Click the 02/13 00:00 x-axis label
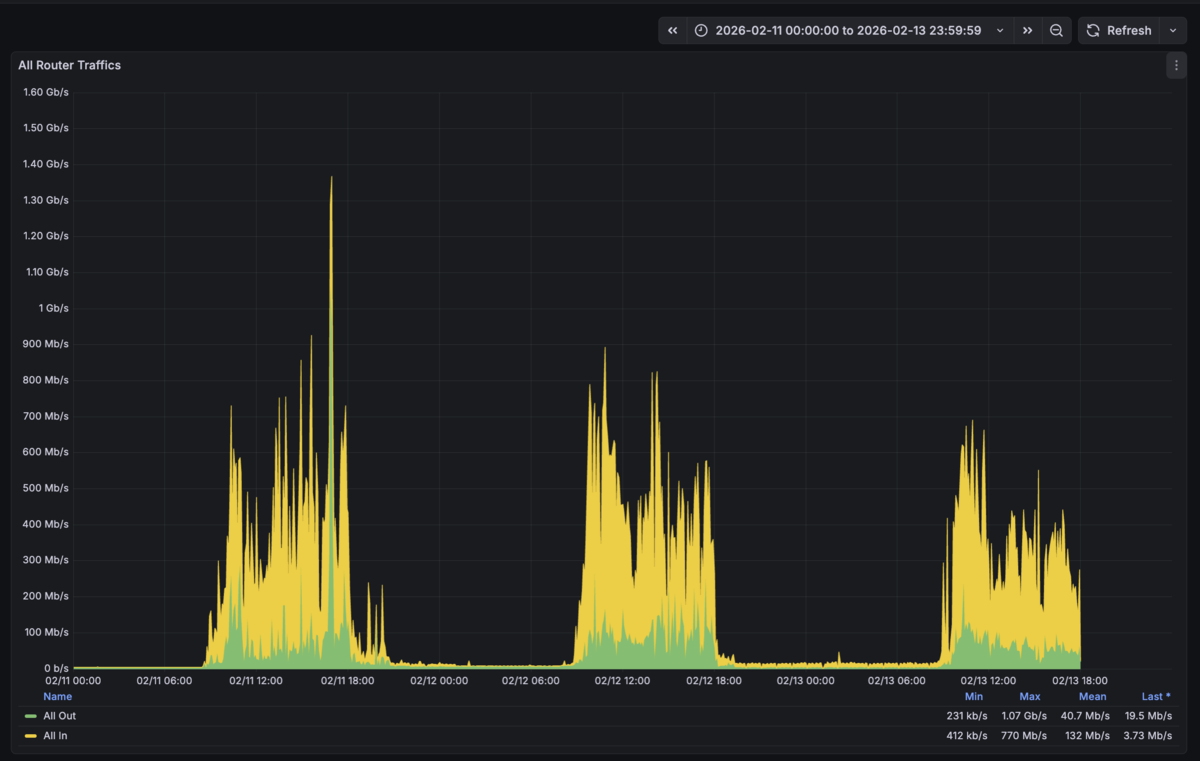 click(x=805, y=681)
